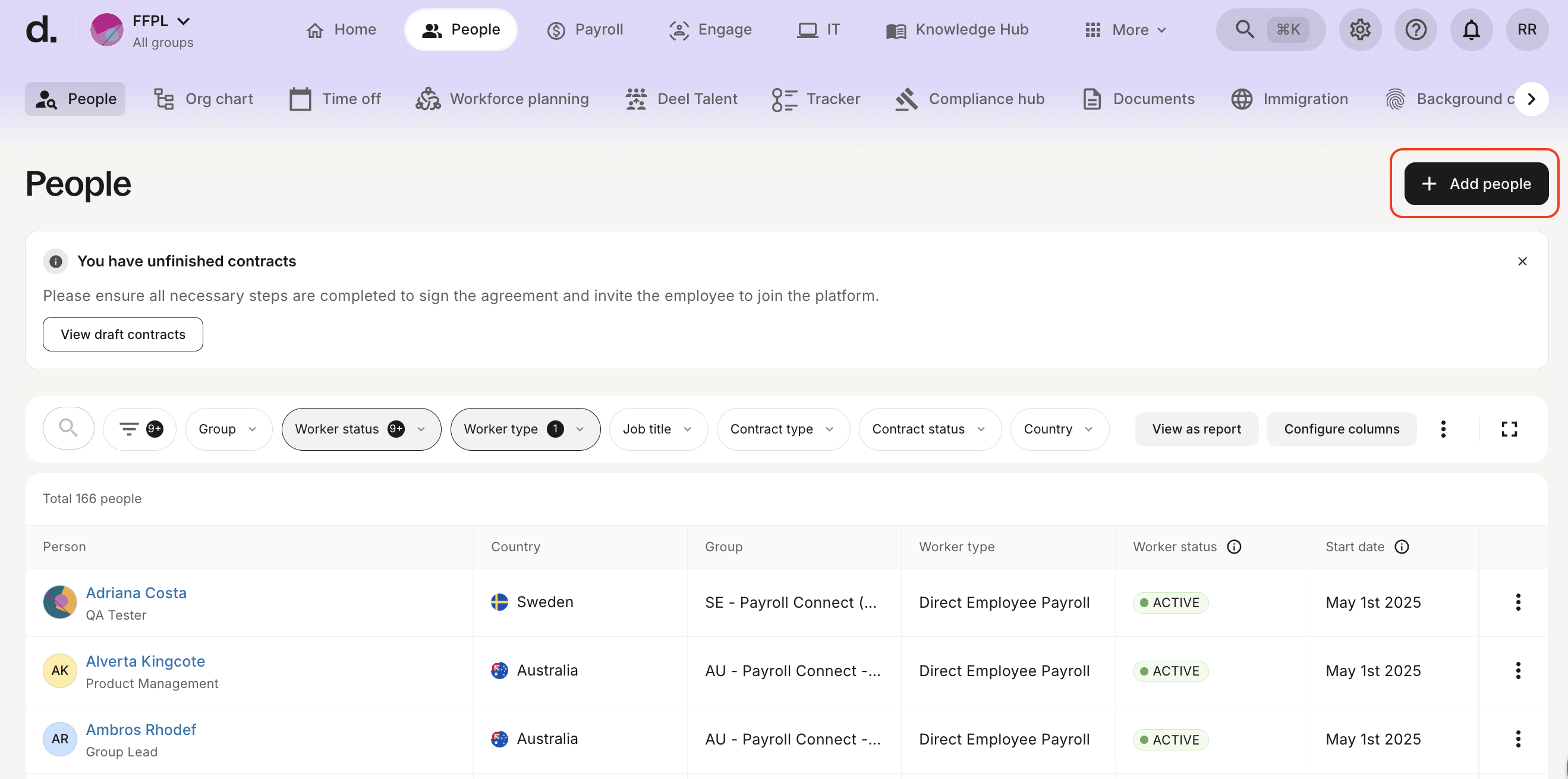The image size is (1568, 779).
Task: Toggle fullscreen table view icon
Action: pos(1509,429)
